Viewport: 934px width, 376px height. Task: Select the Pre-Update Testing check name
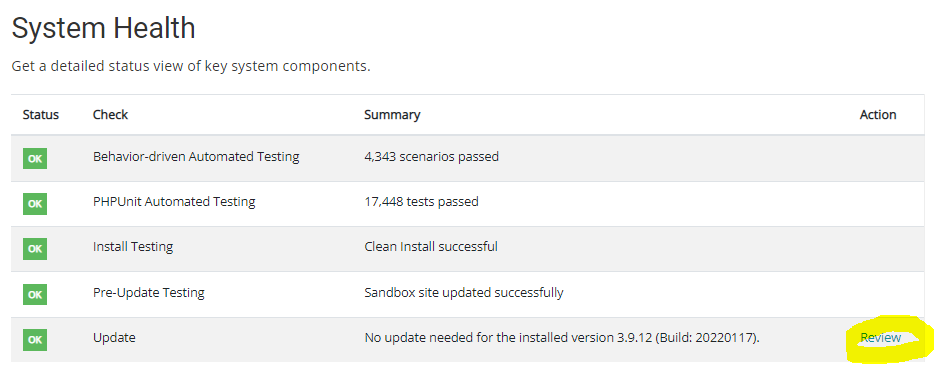click(148, 293)
